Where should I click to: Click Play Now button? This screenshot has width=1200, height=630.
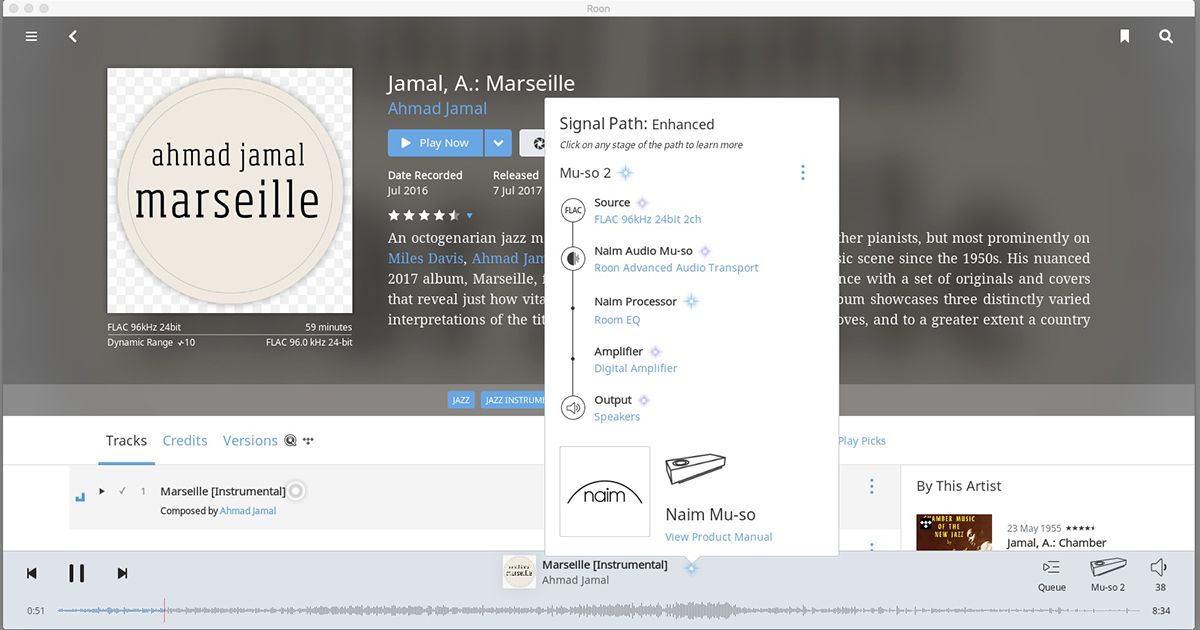(x=435, y=143)
